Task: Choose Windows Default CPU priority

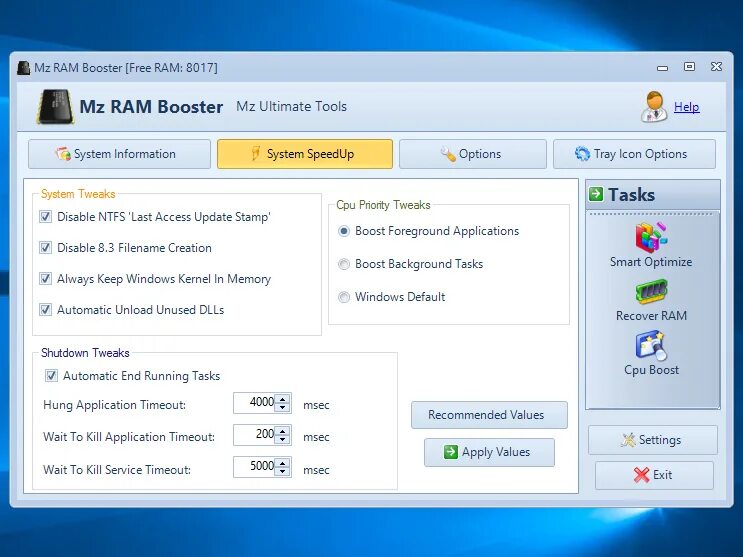Action: pos(344,297)
